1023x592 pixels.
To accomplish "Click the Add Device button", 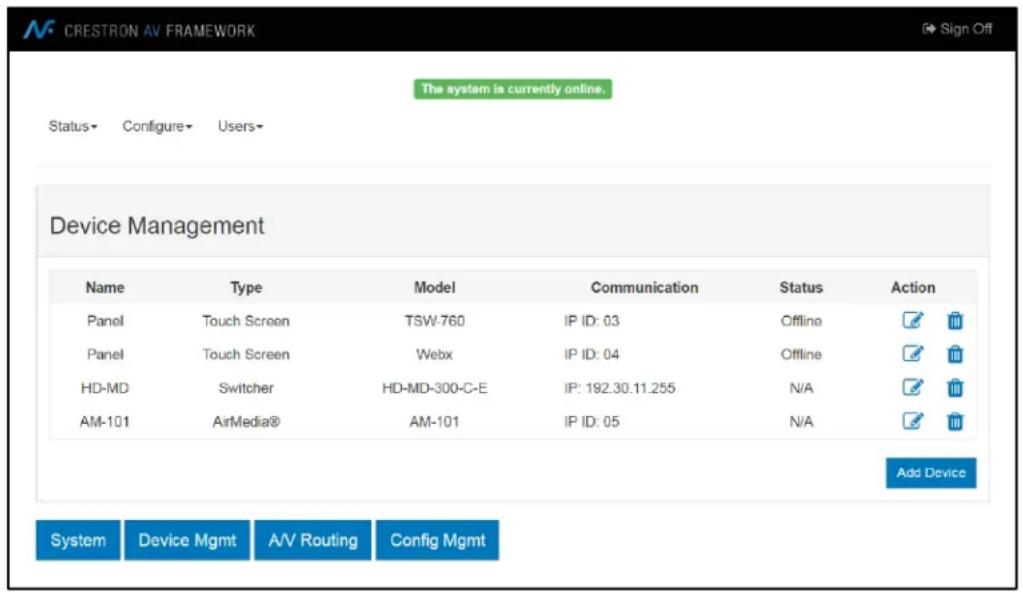I will [931, 473].
